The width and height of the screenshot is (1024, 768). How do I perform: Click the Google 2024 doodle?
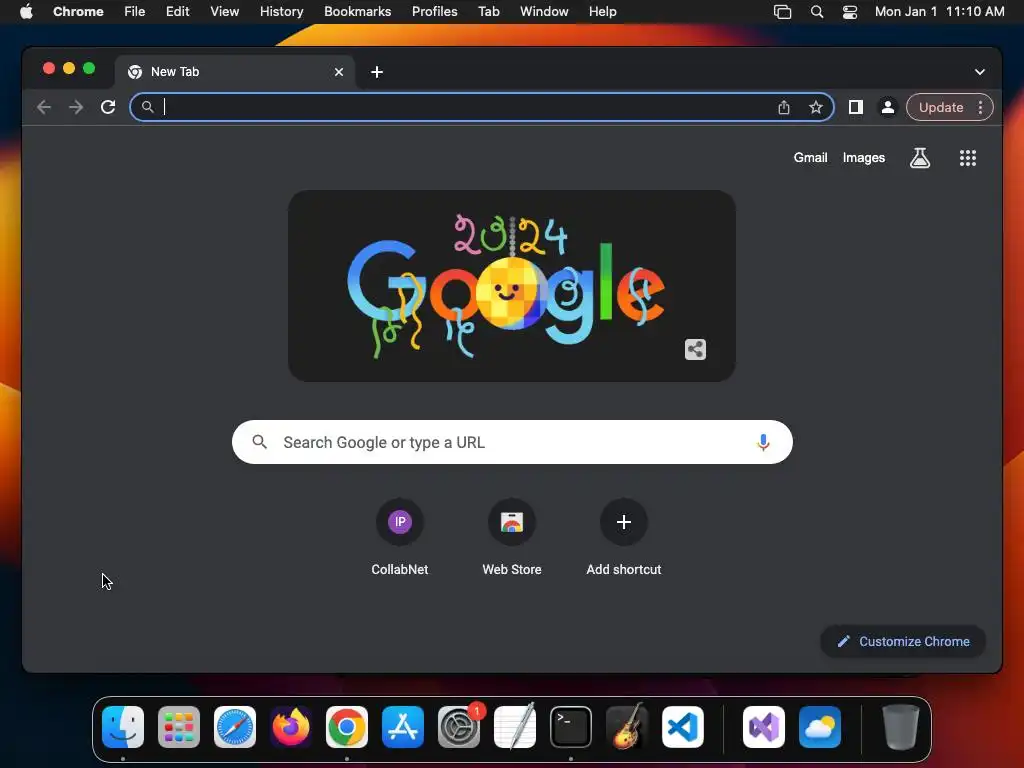[x=512, y=286]
